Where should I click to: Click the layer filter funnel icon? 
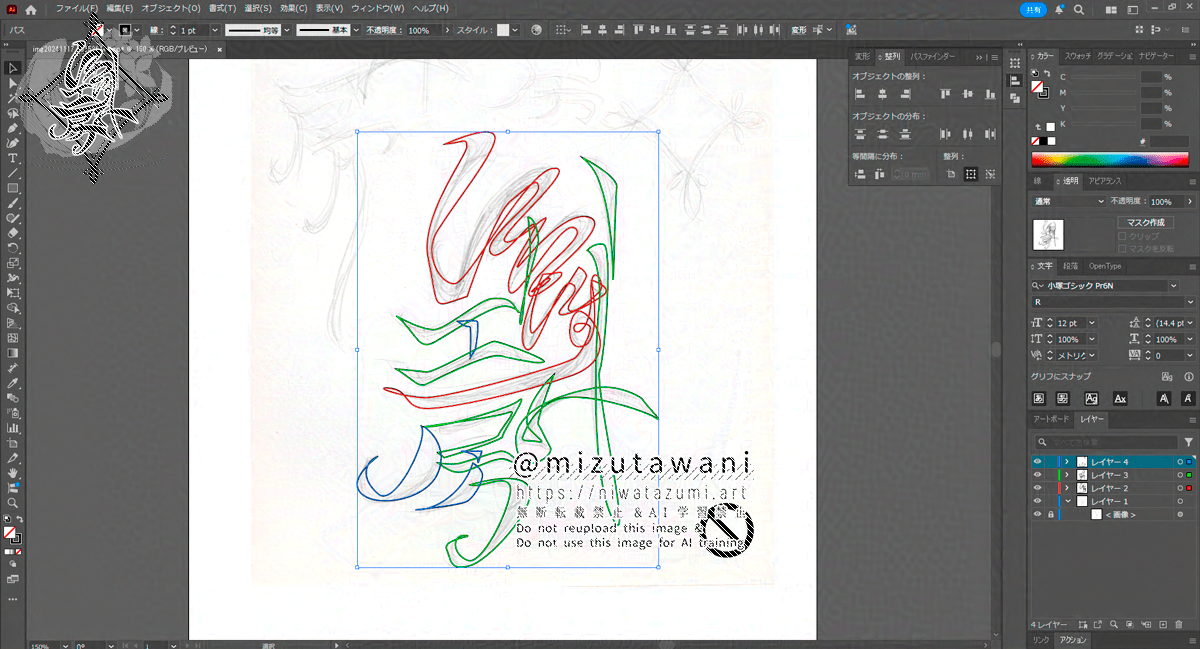click(1188, 441)
